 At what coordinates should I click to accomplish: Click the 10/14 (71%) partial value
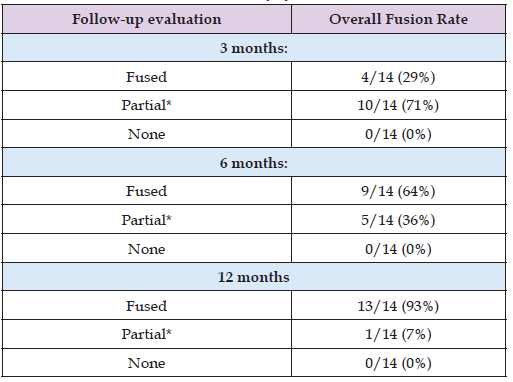point(398,105)
